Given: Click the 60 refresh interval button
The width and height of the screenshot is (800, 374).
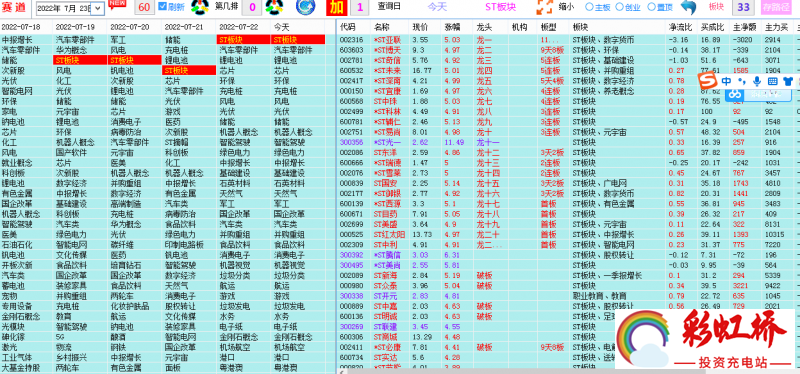Looking at the screenshot, I should [x=144, y=7].
